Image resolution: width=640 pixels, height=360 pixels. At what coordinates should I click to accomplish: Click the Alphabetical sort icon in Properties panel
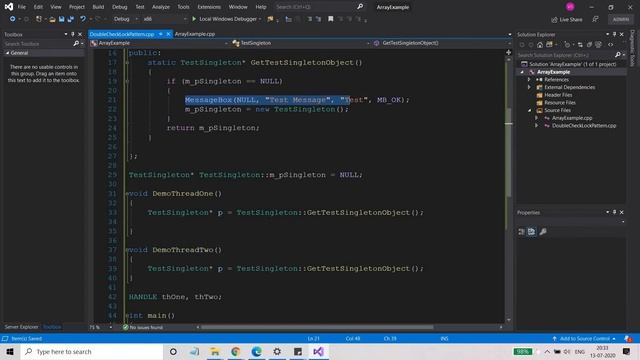point(531,231)
